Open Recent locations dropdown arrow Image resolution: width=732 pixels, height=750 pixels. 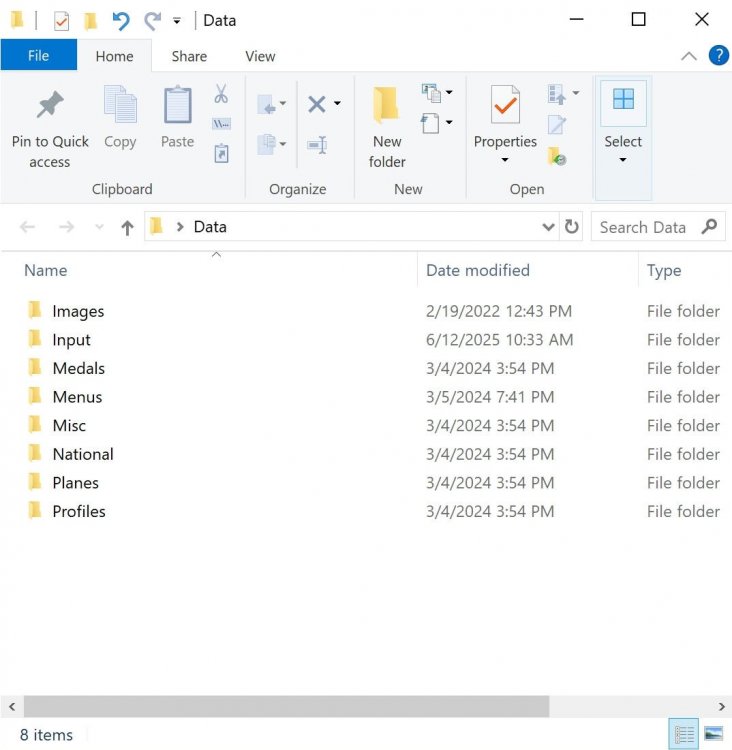tap(99, 227)
